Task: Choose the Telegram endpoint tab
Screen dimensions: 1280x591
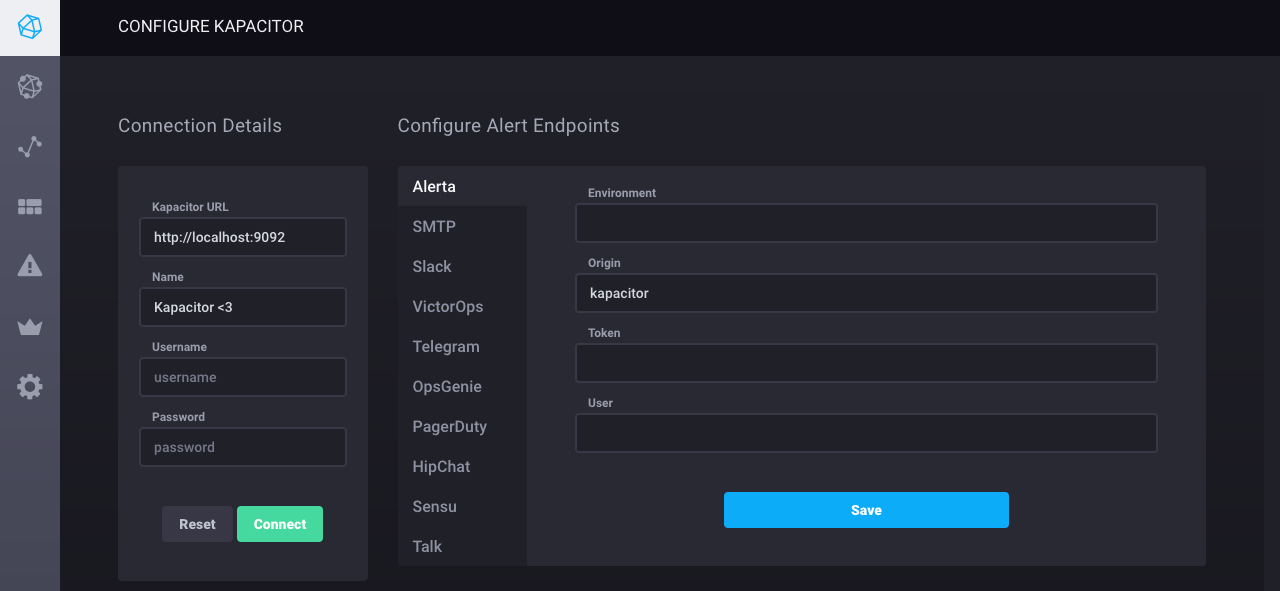Action: pyautogui.click(x=446, y=347)
